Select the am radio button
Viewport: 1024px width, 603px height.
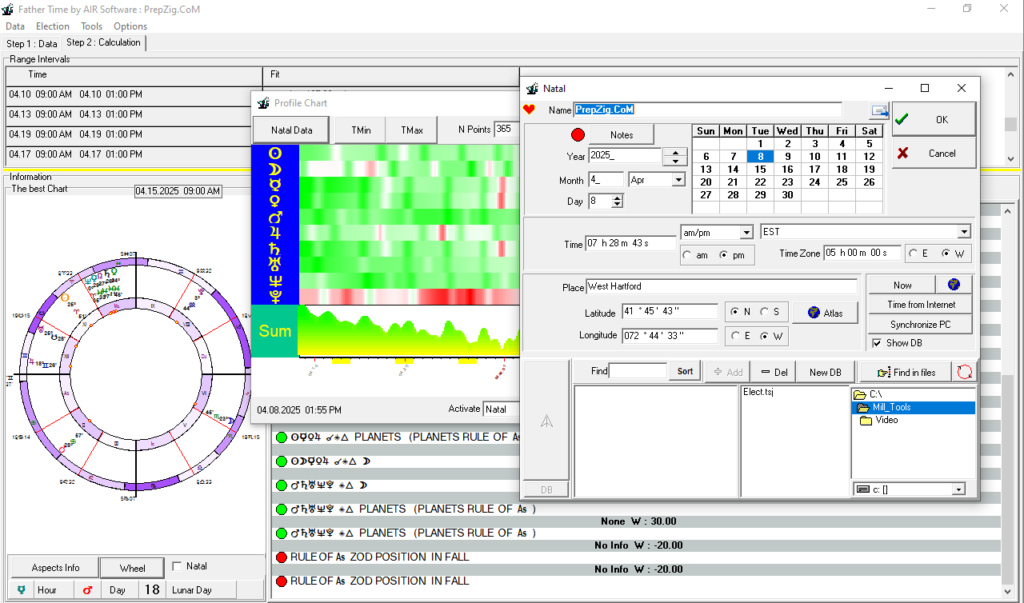pos(687,255)
